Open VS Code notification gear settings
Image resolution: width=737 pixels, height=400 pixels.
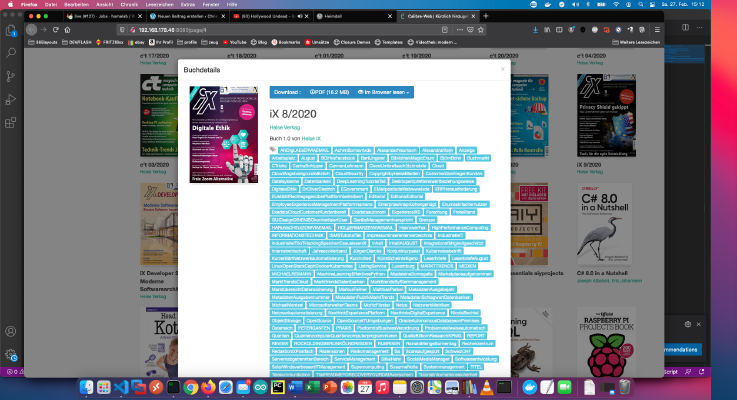(688, 324)
